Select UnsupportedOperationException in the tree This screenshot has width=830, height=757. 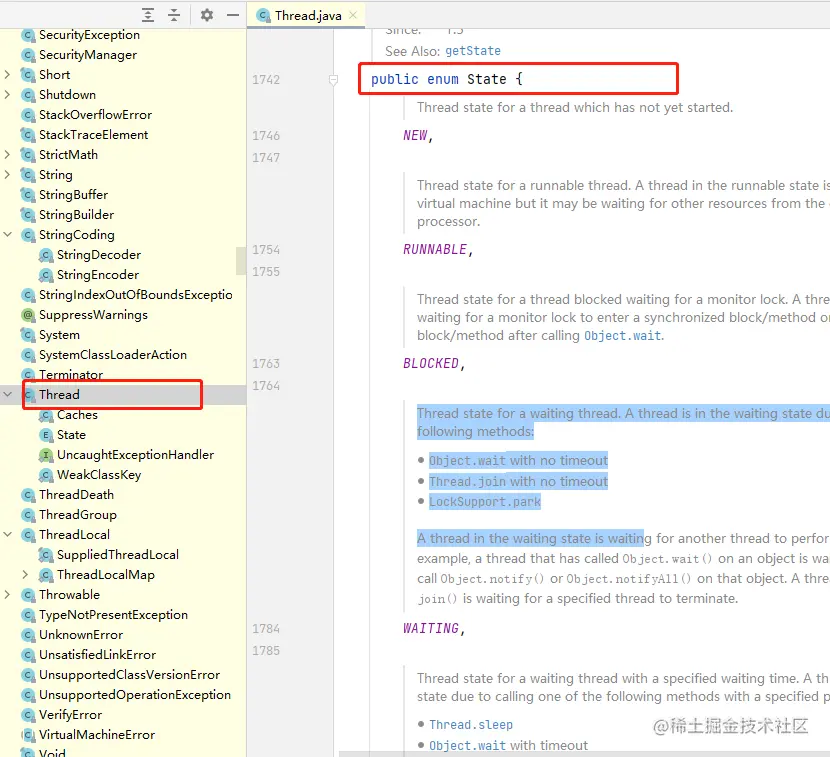[x=135, y=695]
